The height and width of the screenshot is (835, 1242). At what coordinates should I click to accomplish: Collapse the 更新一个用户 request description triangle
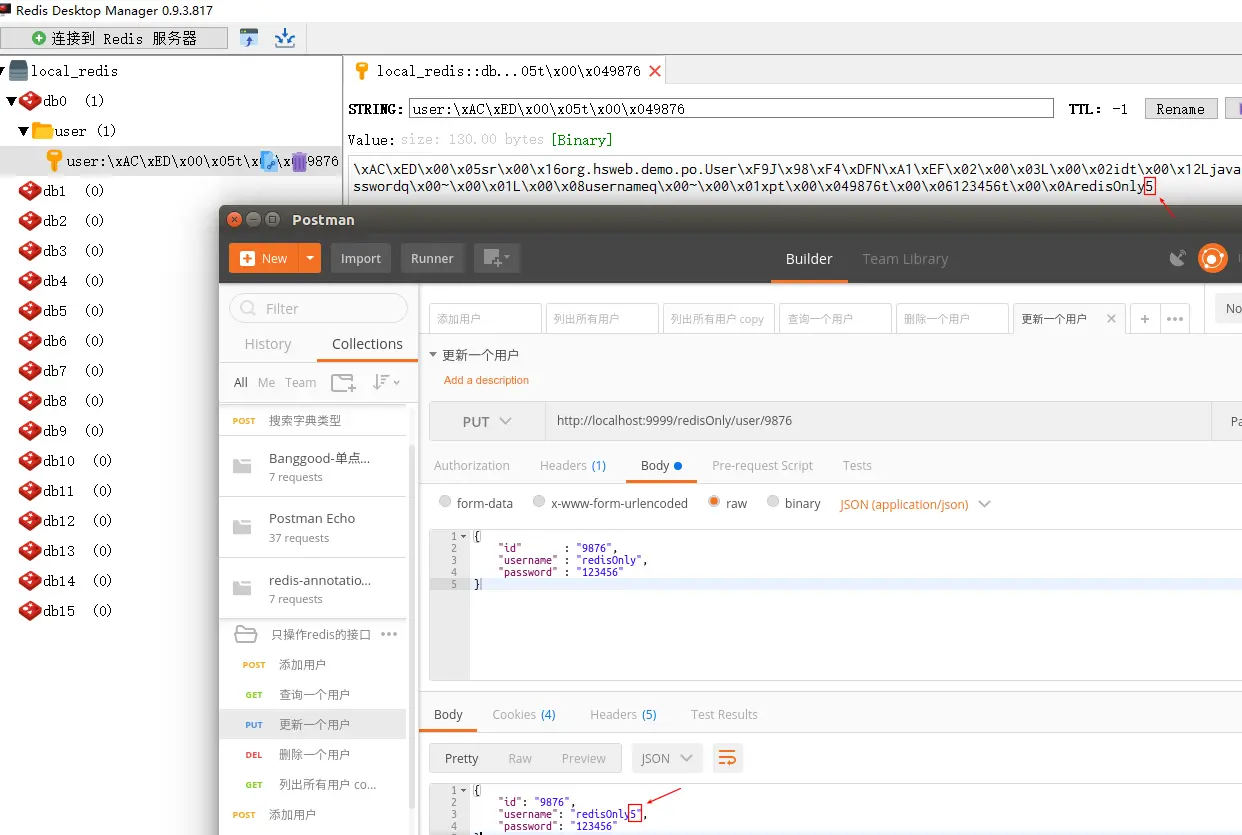coord(434,355)
